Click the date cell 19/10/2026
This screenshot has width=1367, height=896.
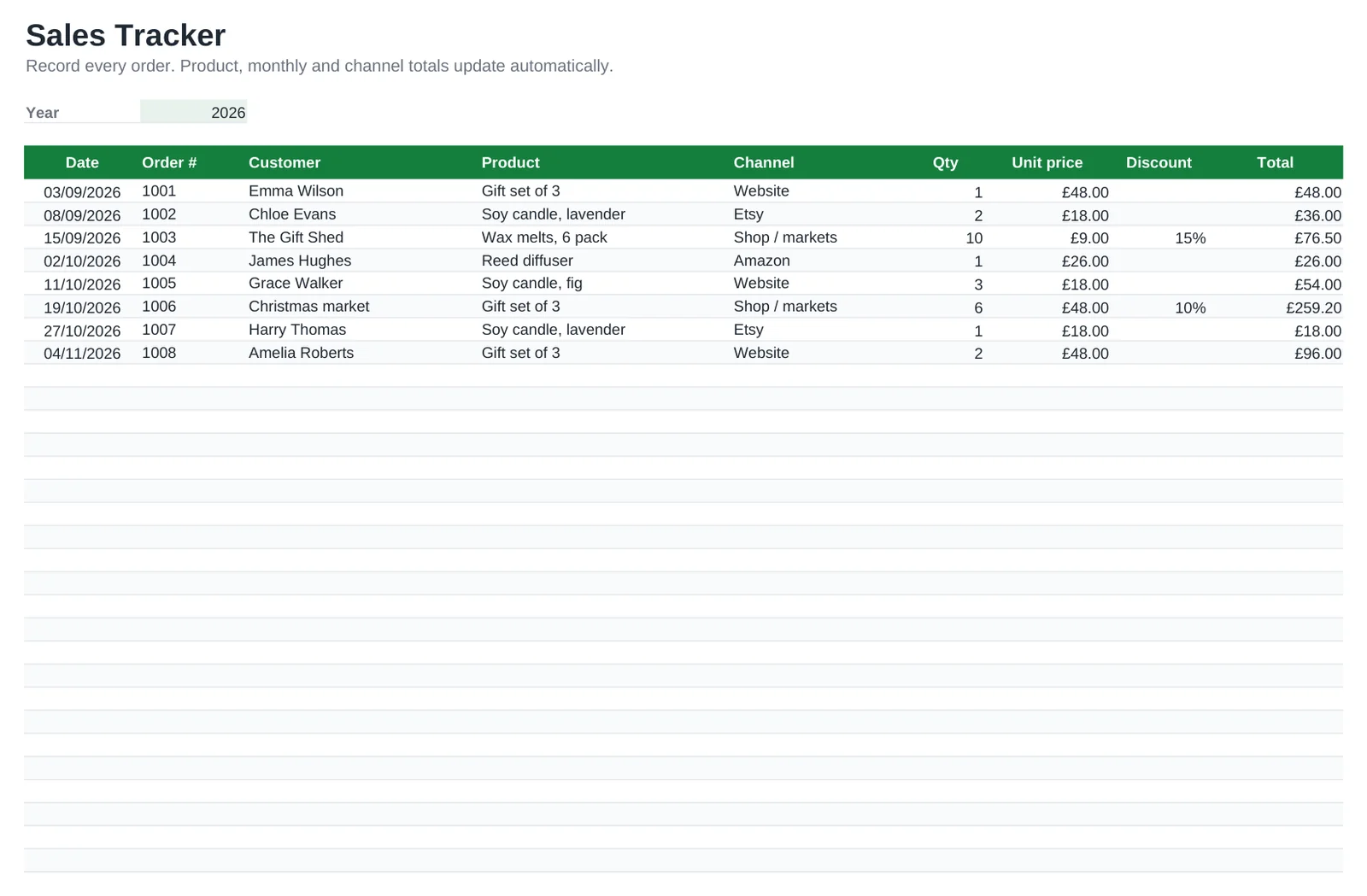pos(82,307)
